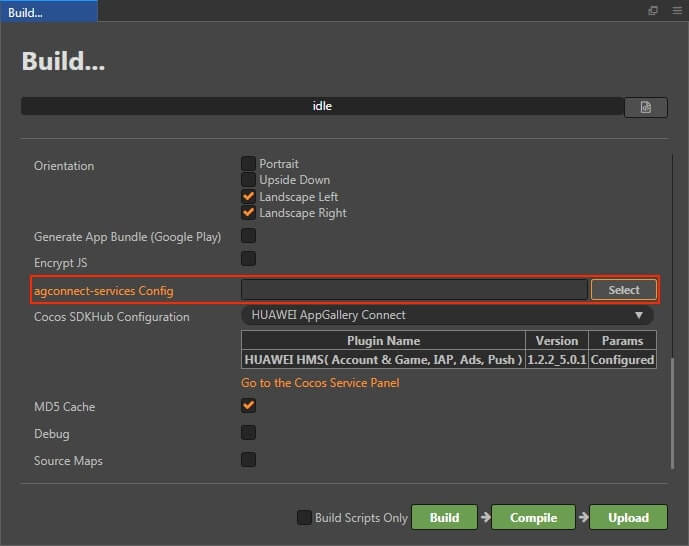This screenshot has width=689, height=546.
Task: Open the build log file icon
Action: (x=645, y=107)
